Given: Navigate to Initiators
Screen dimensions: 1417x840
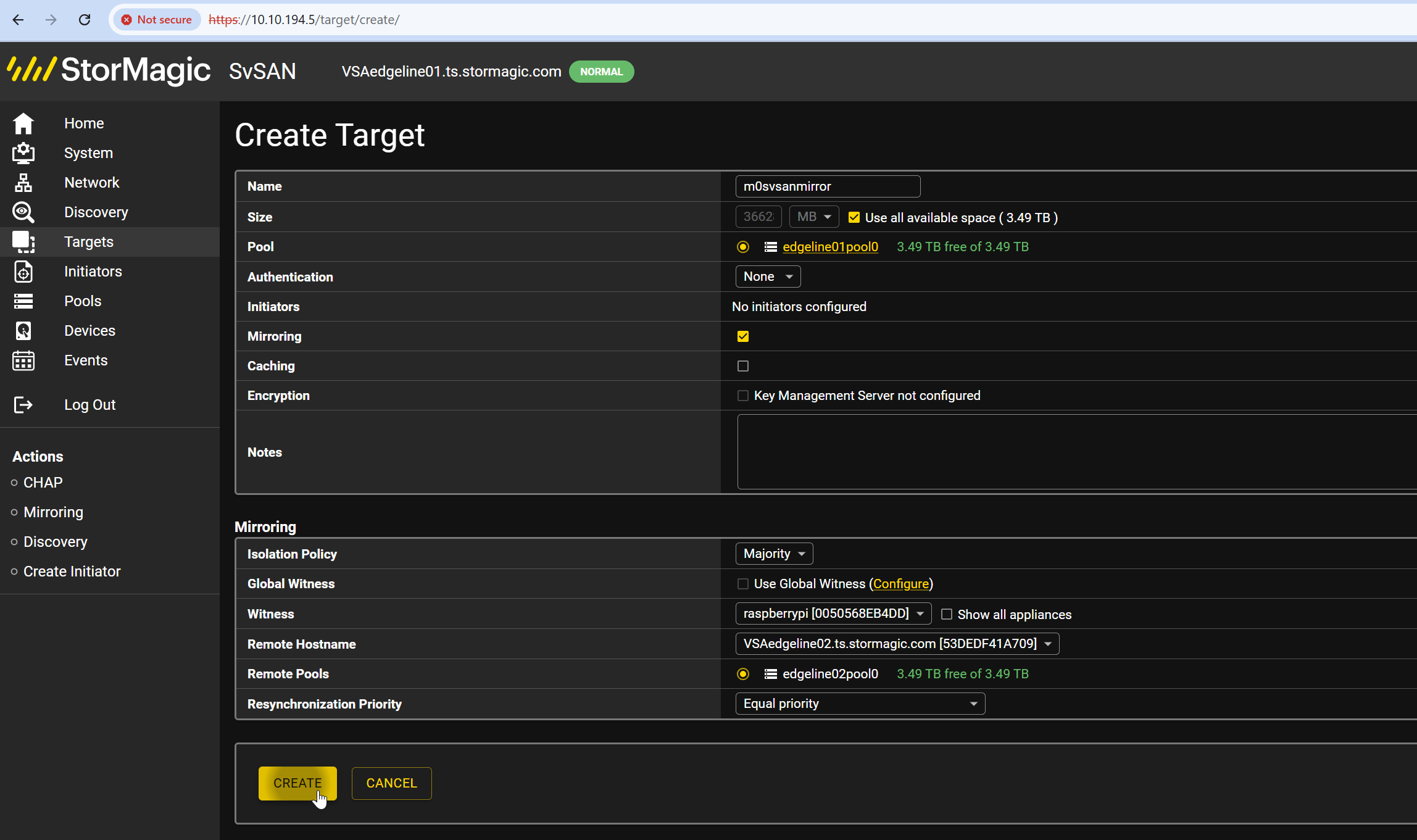Looking at the screenshot, I should click(93, 272).
